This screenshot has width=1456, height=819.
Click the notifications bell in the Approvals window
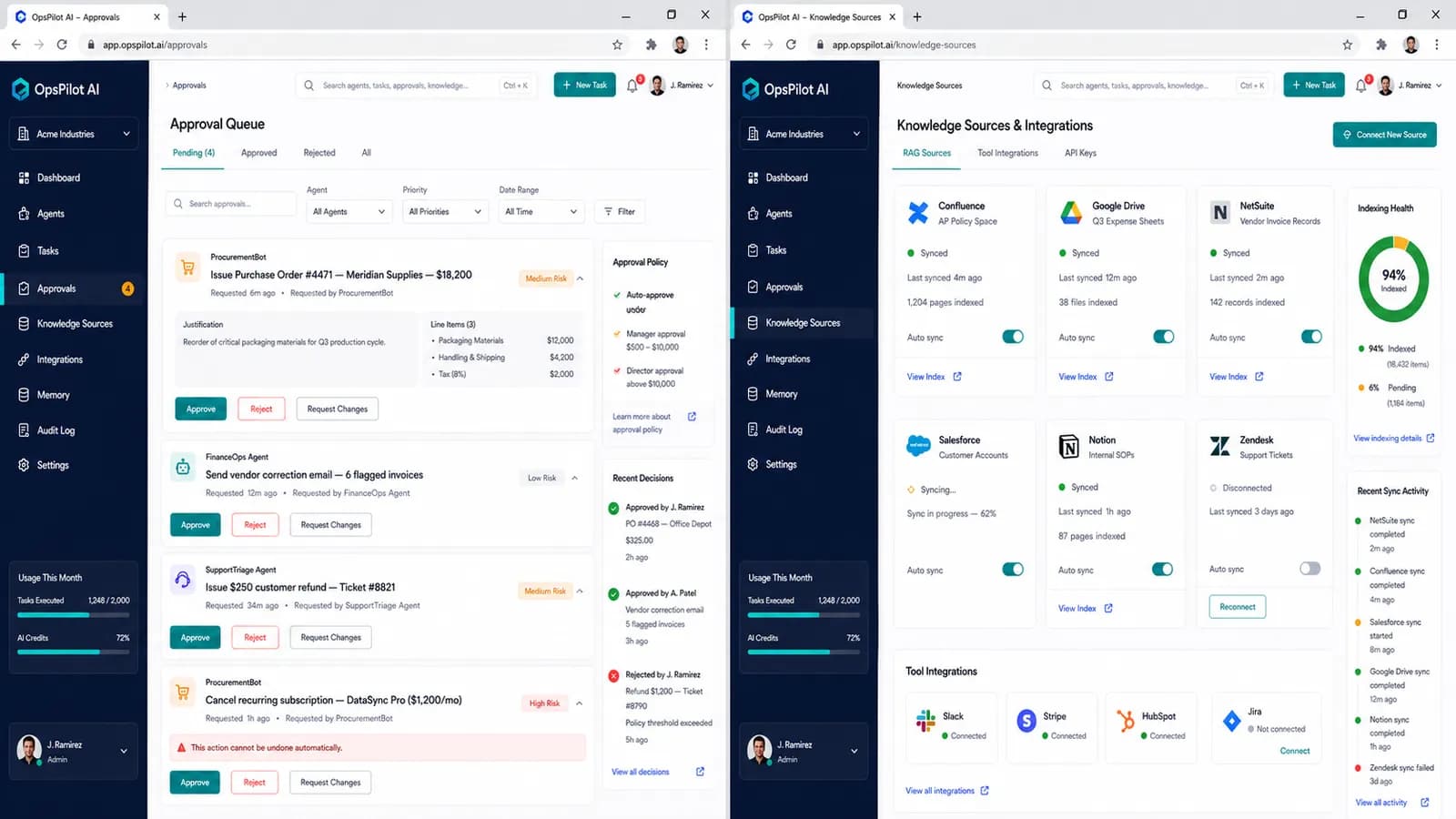(x=632, y=86)
